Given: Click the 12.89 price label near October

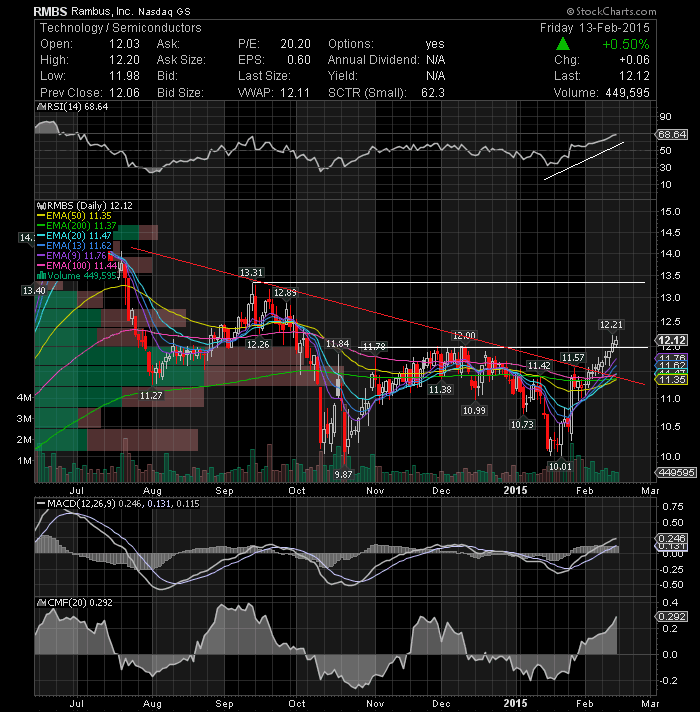Looking at the screenshot, I should coord(285,293).
